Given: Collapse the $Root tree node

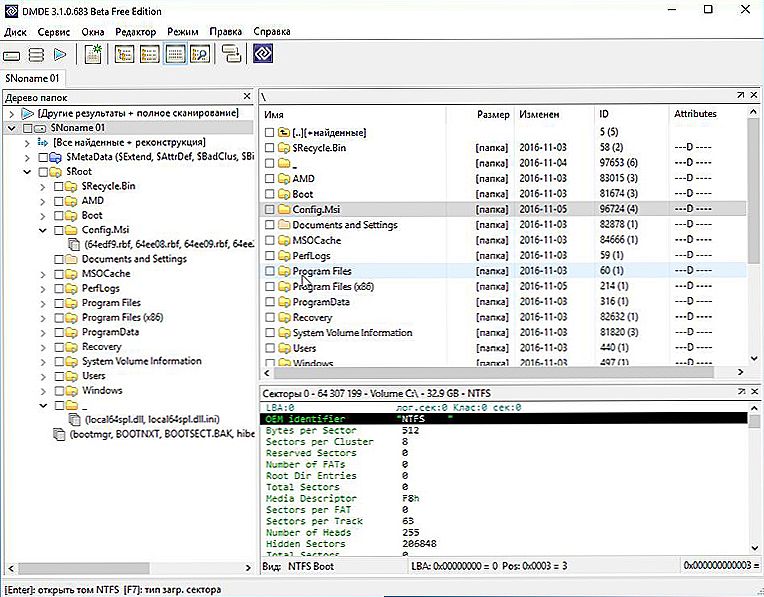Looking at the screenshot, I should pyautogui.click(x=27, y=172).
